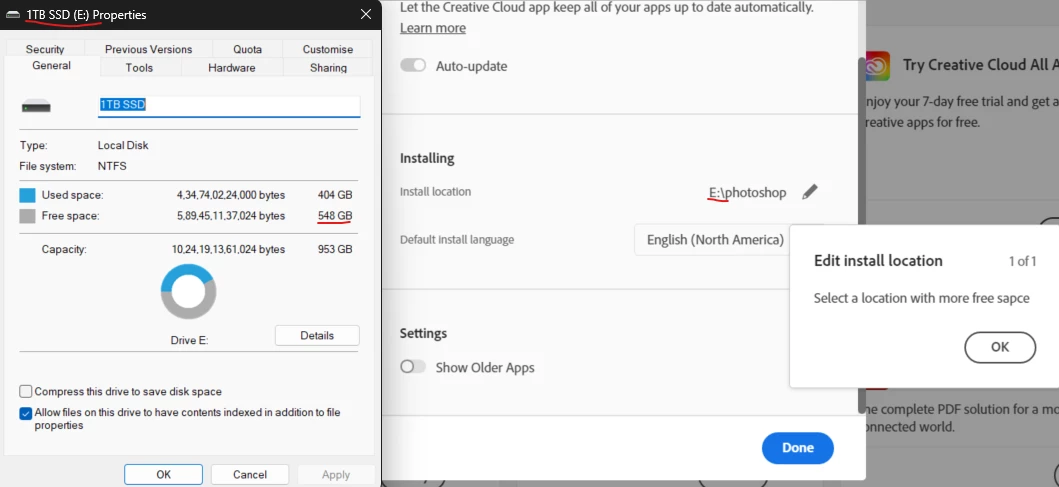Click the Local Disk type value
Image resolution: width=1059 pixels, height=487 pixels.
coord(123,145)
